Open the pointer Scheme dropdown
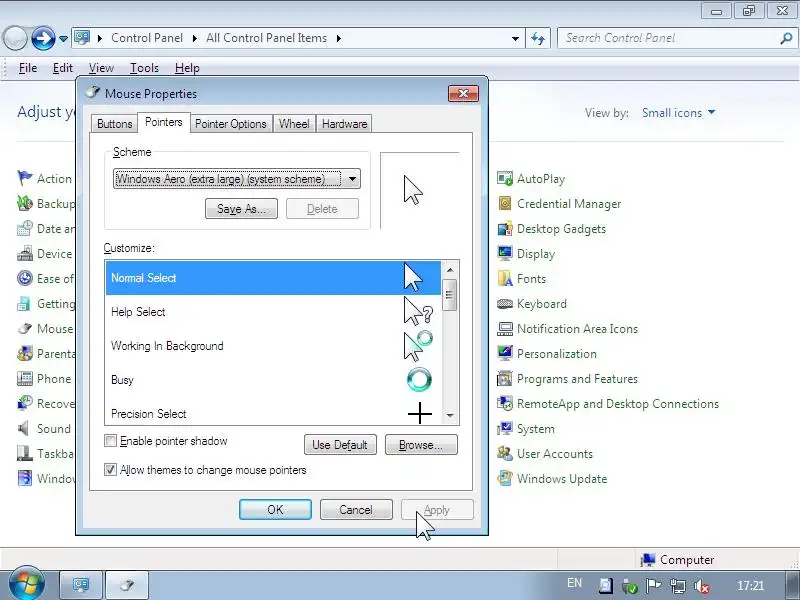 [237, 179]
